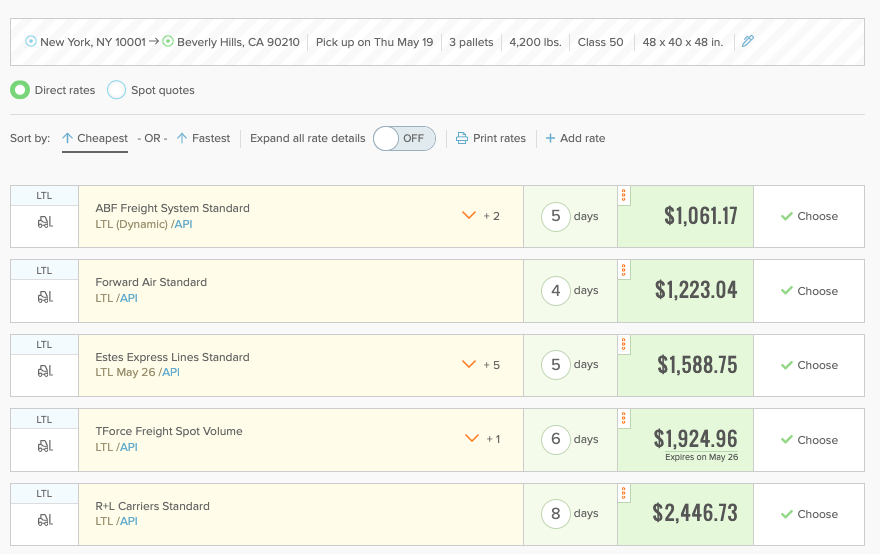Viewport: 880px width, 554px height.
Task: Click the $1,061.17 price
Action: click(700, 216)
